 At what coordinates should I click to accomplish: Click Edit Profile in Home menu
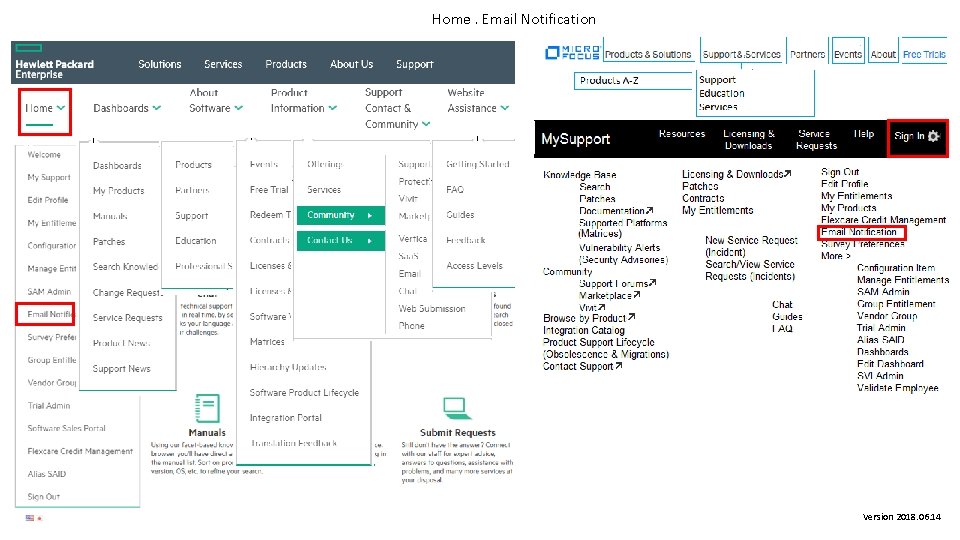[48, 200]
